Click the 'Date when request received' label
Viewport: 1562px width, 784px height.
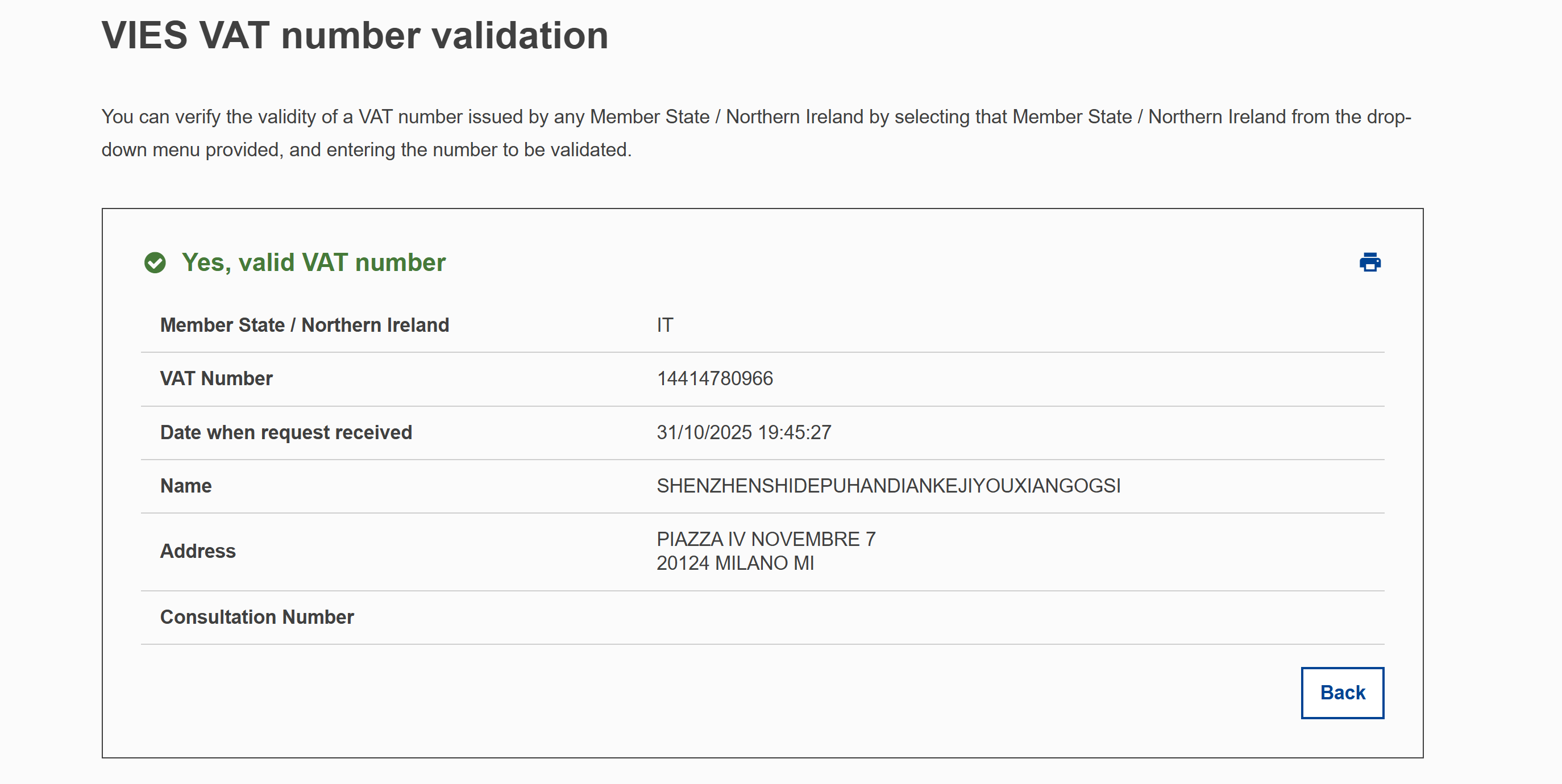point(285,432)
